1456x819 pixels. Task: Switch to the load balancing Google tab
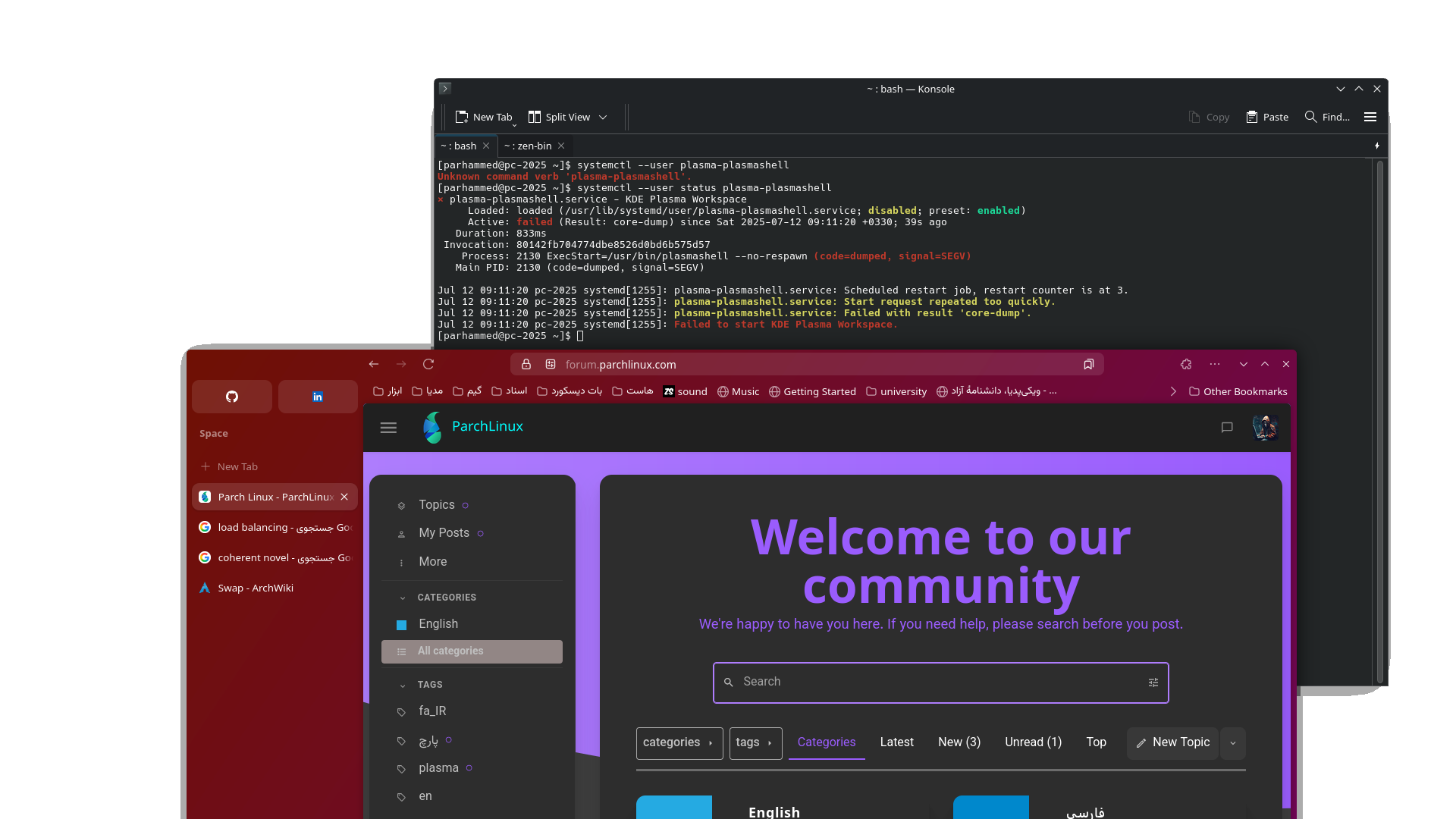pyautogui.click(x=275, y=527)
